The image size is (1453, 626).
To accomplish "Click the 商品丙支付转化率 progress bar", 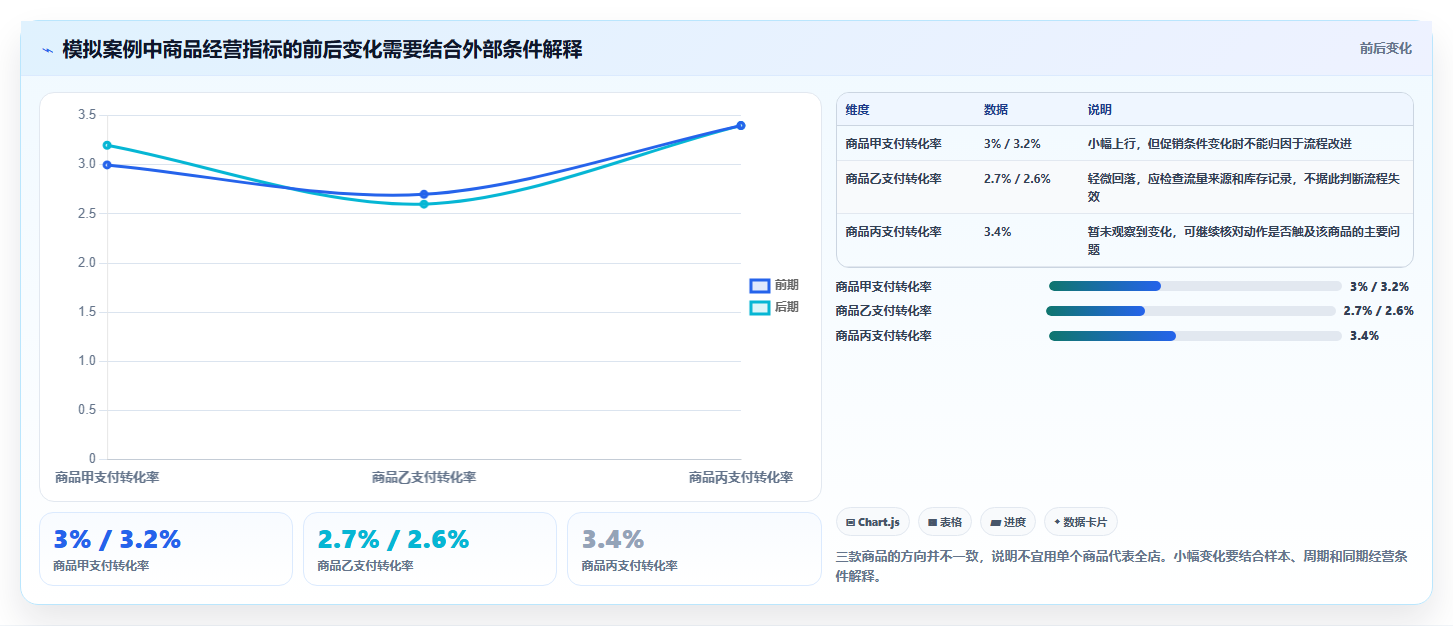I will coord(1195,336).
